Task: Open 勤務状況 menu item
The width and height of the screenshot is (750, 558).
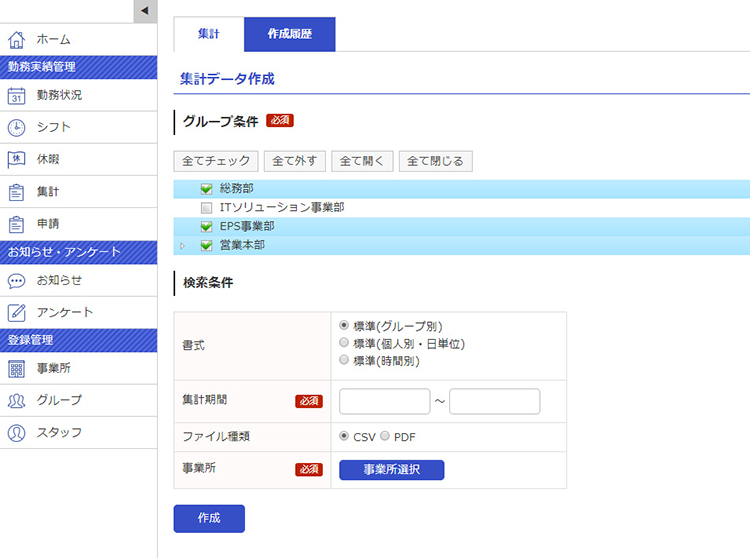Action: click(x=78, y=95)
